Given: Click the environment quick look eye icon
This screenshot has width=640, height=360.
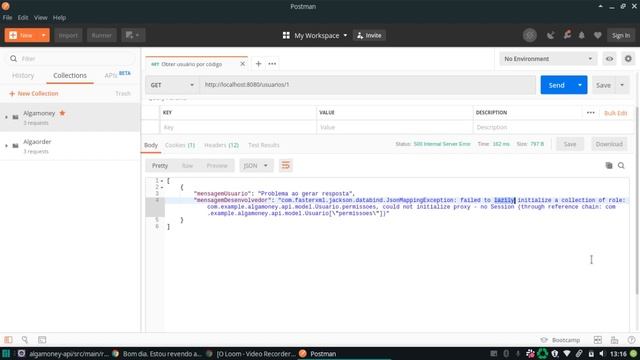Looking at the screenshot, I should (609, 59).
